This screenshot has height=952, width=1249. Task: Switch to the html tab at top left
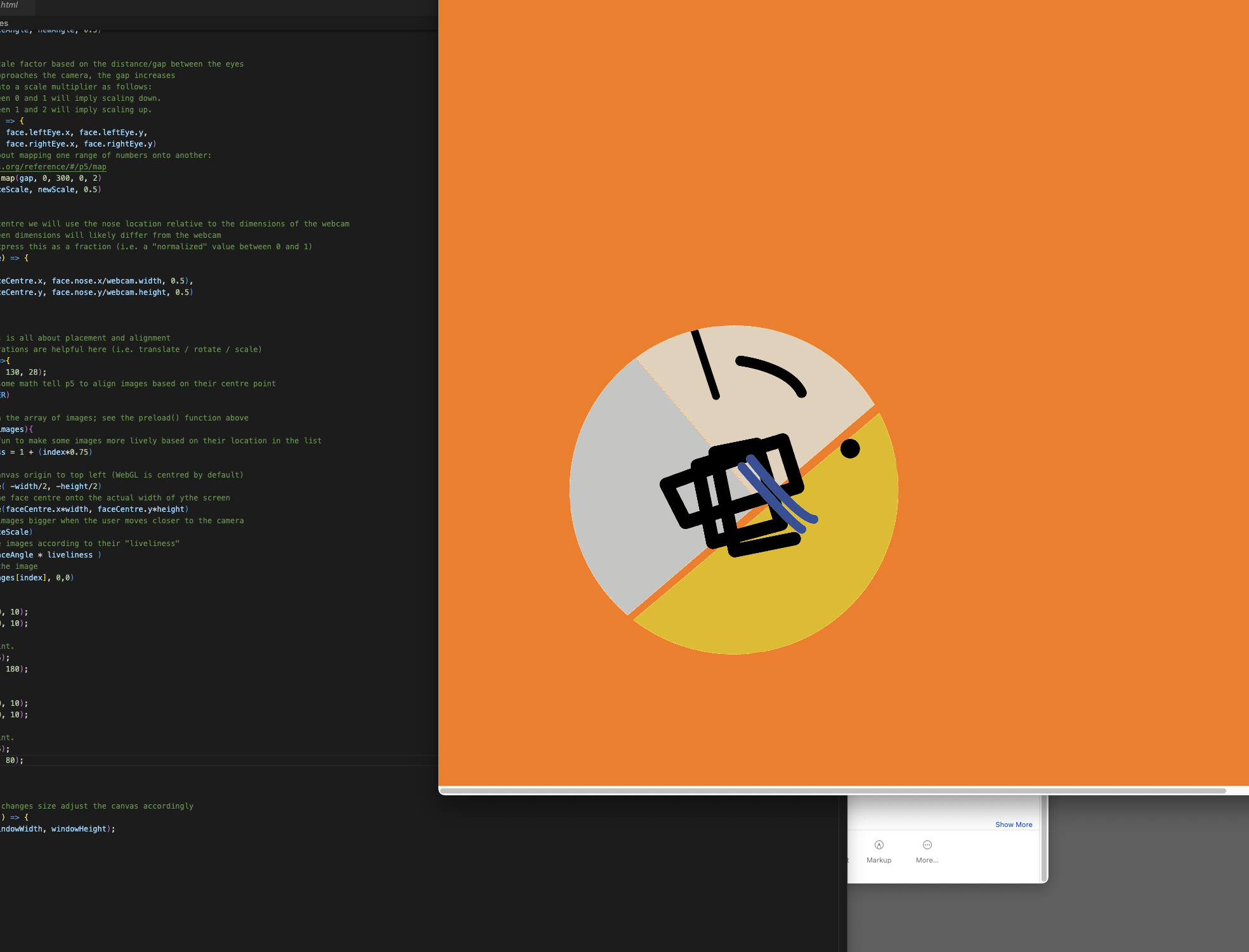click(x=10, y=4)
